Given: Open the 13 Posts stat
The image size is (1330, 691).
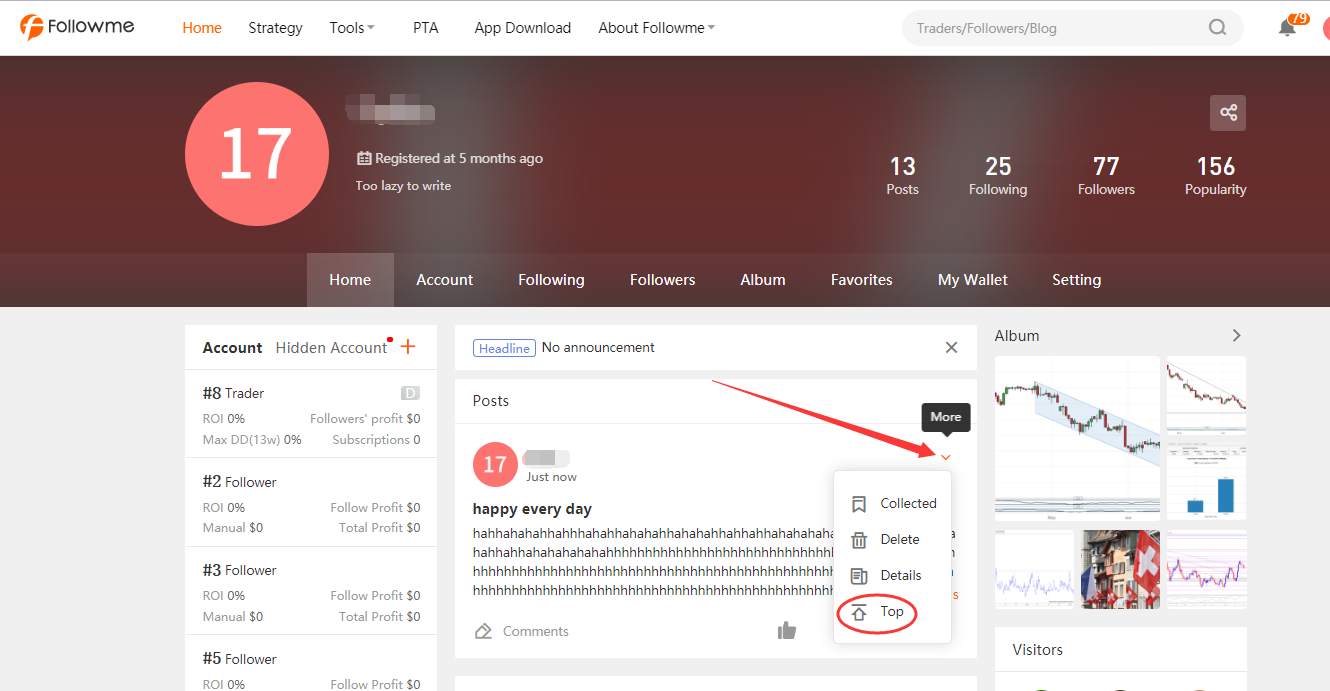Looking at the screenshot, I should (x=902, y=175).
